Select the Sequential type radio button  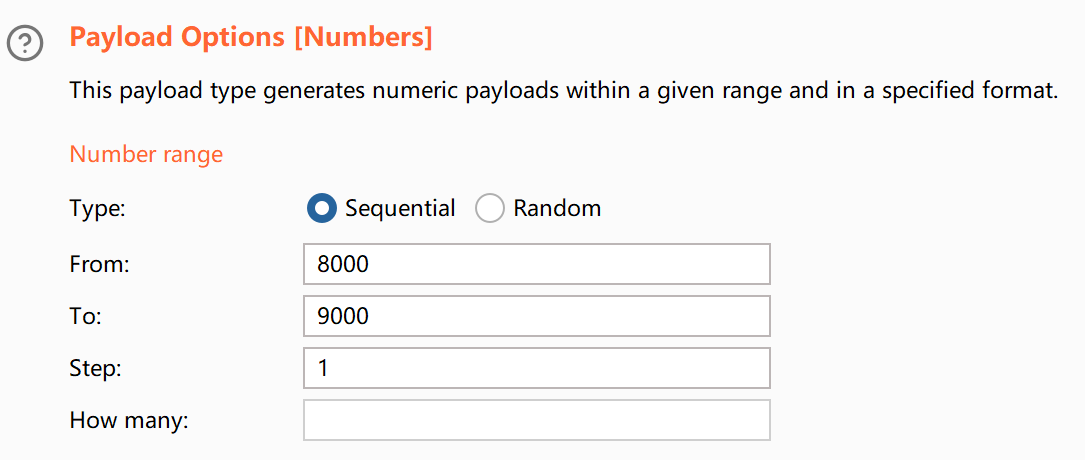322,208
